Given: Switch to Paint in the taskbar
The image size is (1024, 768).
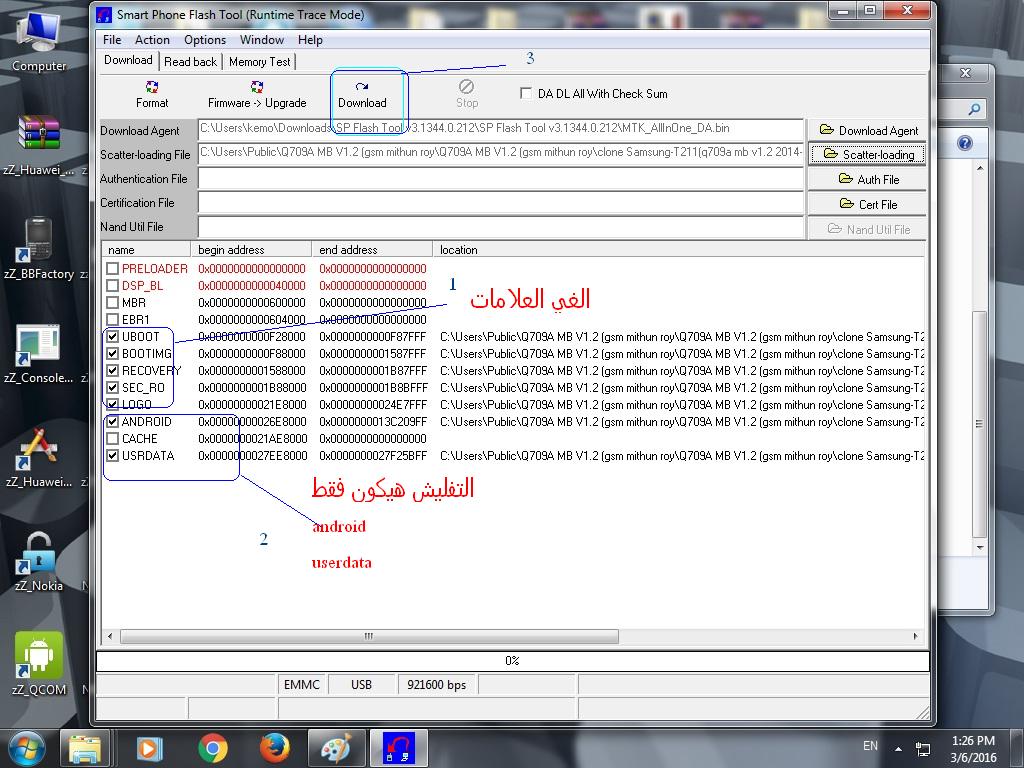Looking at the screenshot, I should coord(336,748).
